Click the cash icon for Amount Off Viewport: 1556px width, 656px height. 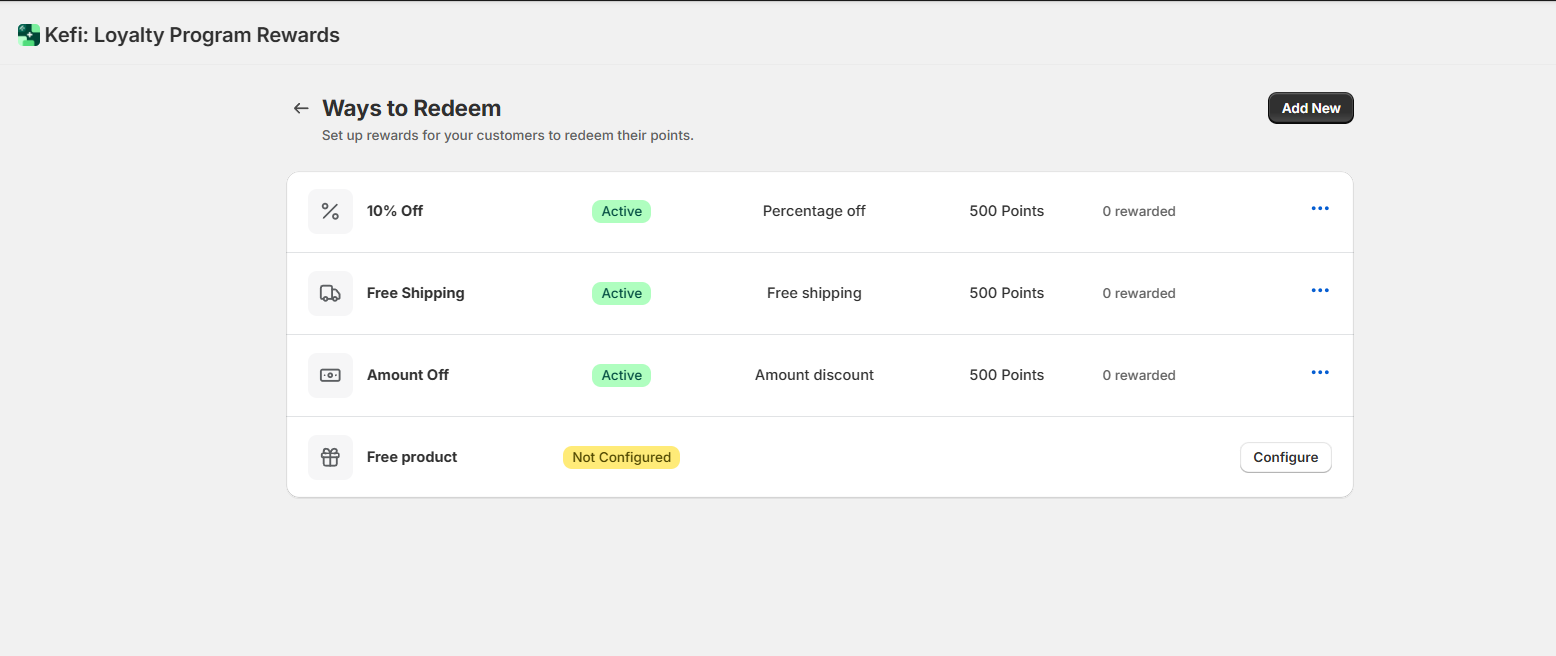click(330, 375)
